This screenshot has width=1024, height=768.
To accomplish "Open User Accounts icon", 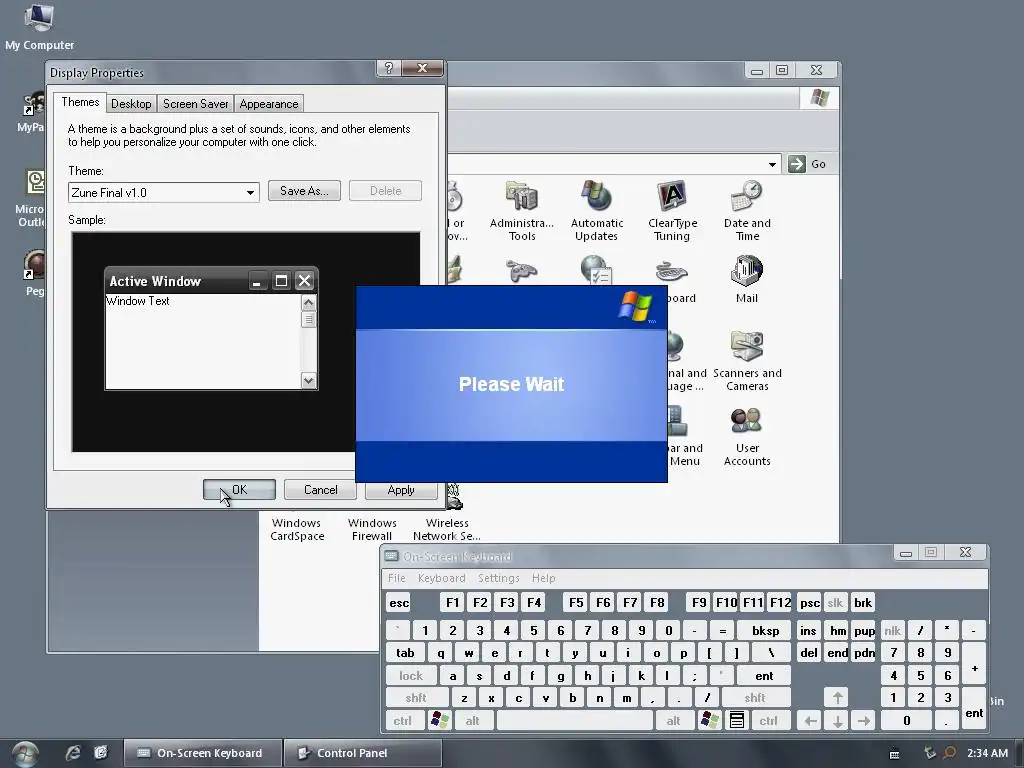I will (747, 436).
